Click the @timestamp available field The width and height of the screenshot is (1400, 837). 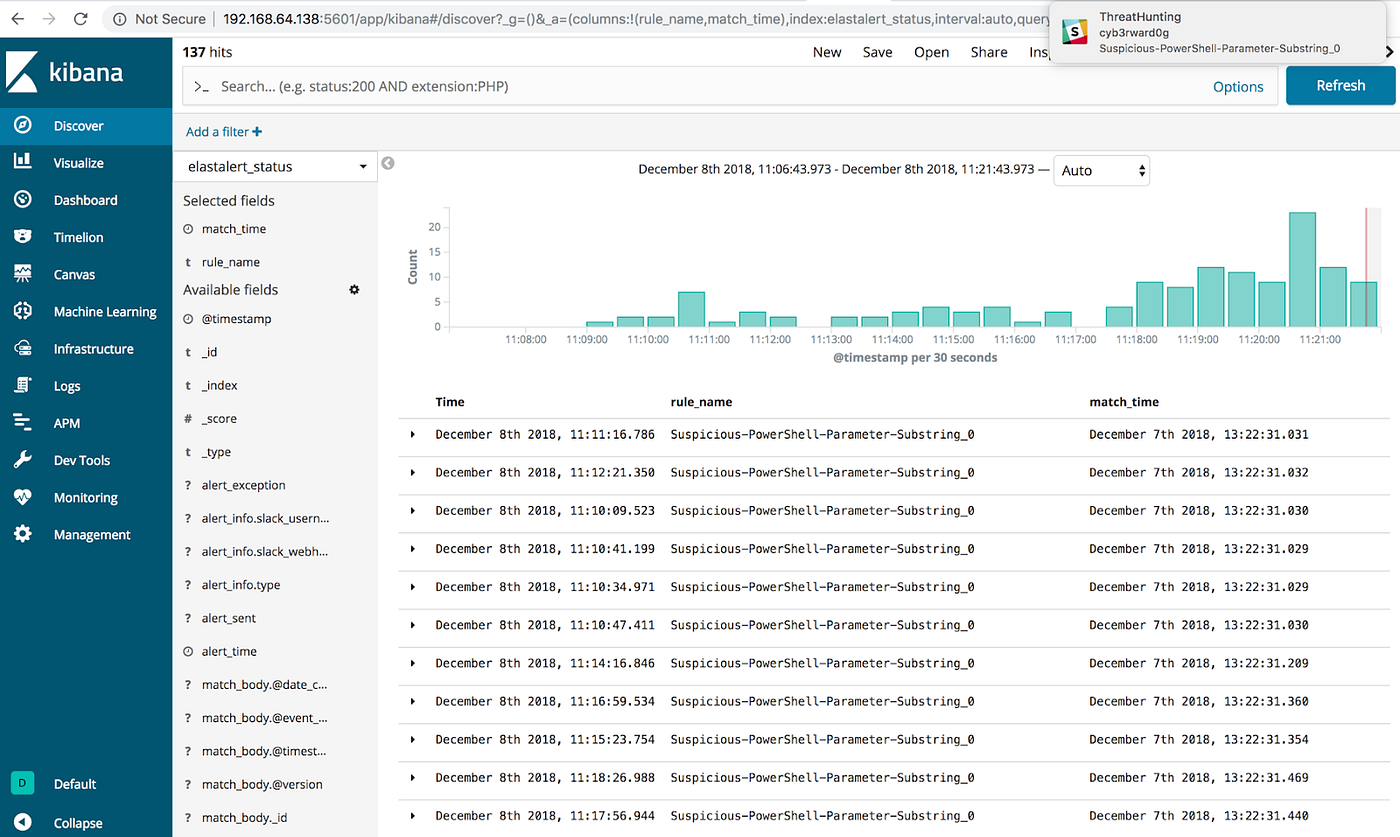point(236,319)
